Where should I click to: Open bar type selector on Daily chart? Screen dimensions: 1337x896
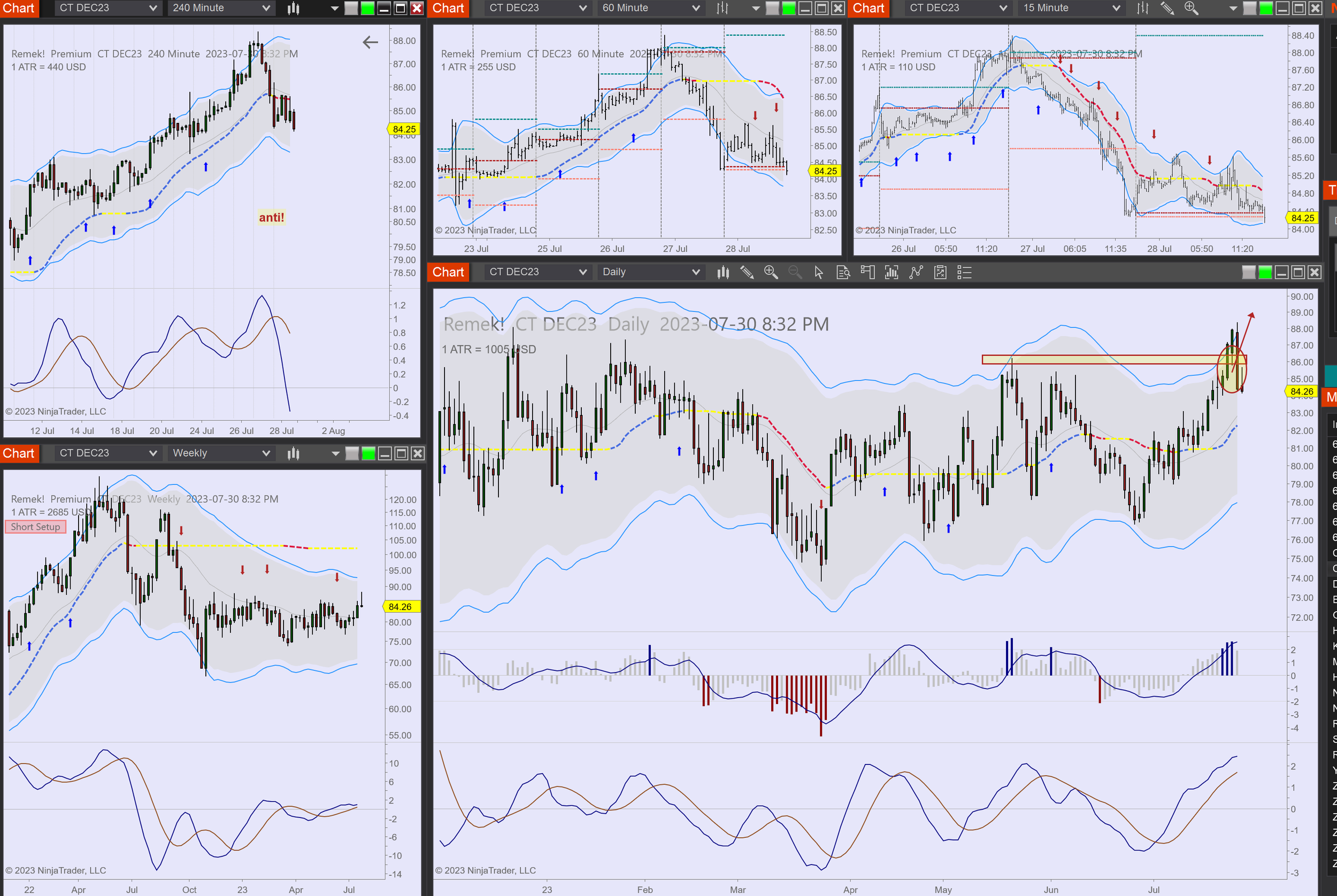click(x=723, y=273)
